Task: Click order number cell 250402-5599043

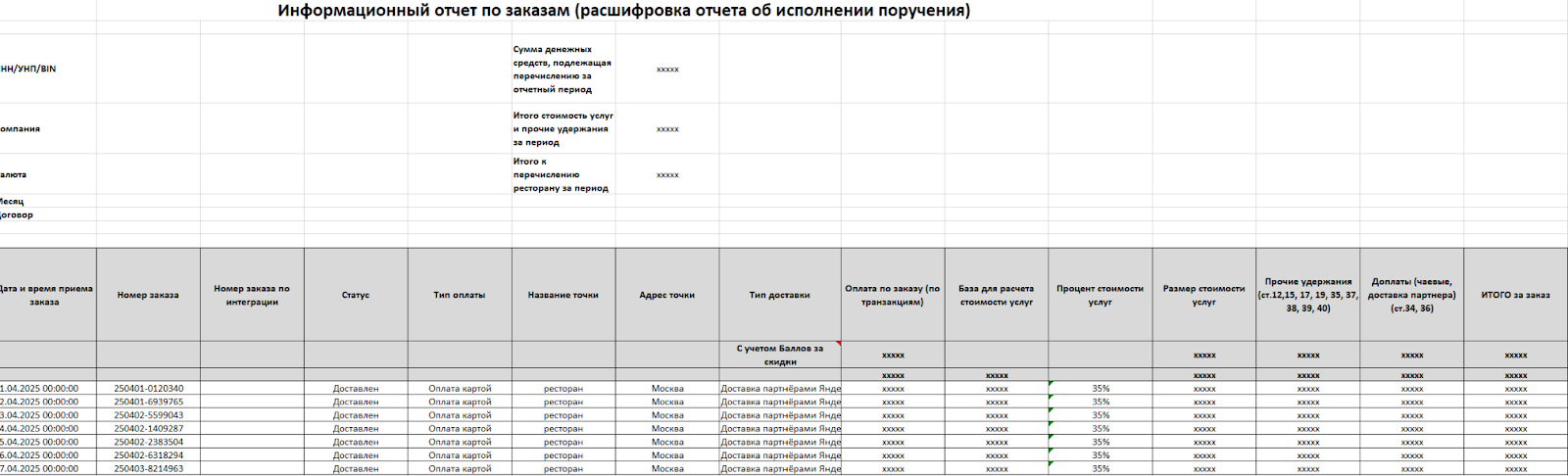Action: click(148, 415)
